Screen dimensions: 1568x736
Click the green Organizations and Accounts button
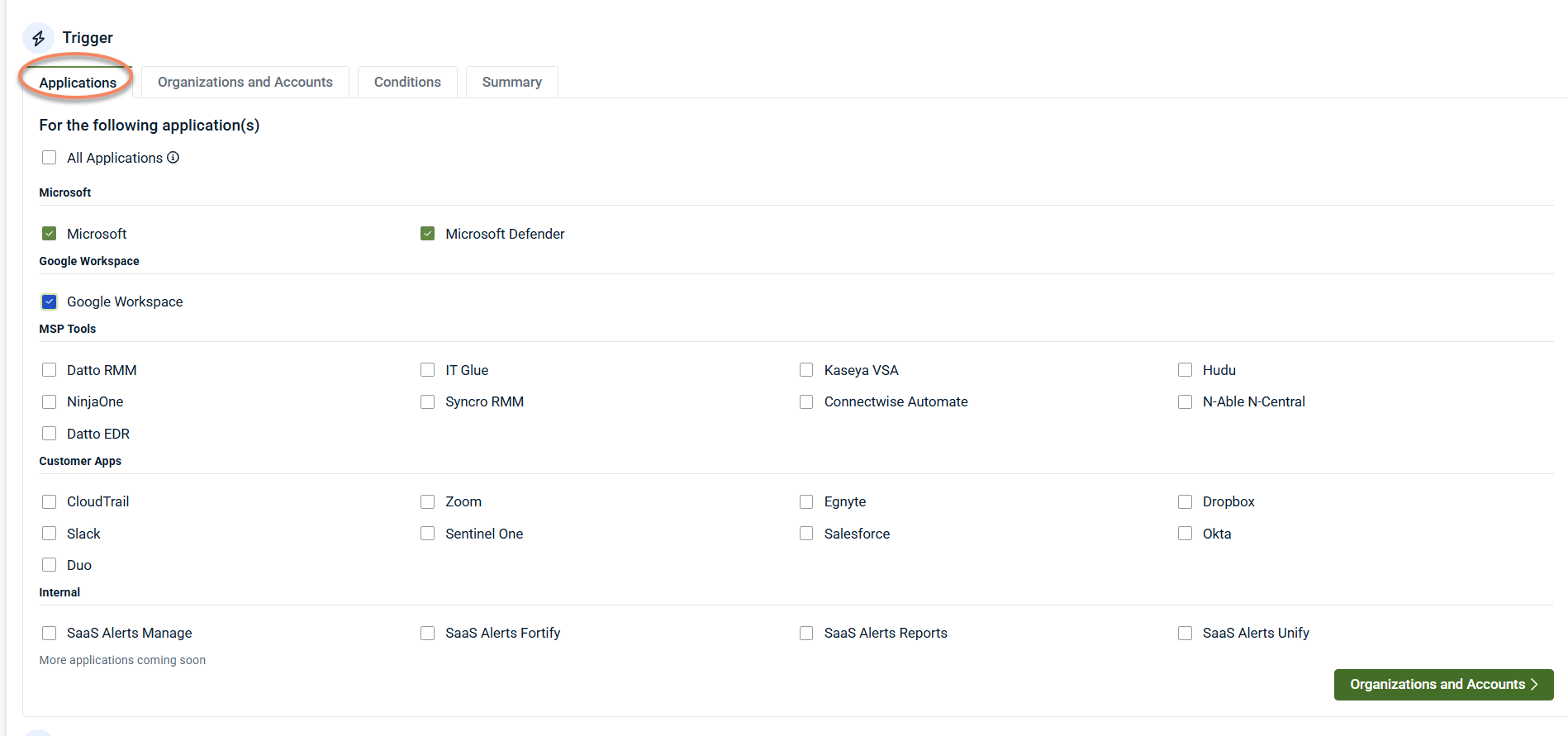point(1442,685)
